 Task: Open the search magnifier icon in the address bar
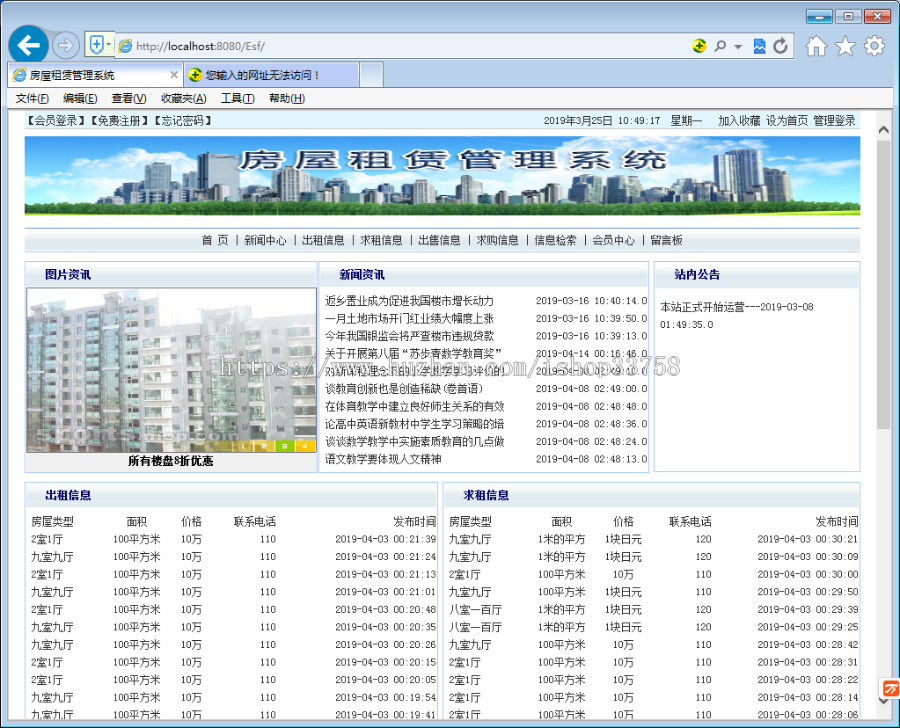(718, 45)
